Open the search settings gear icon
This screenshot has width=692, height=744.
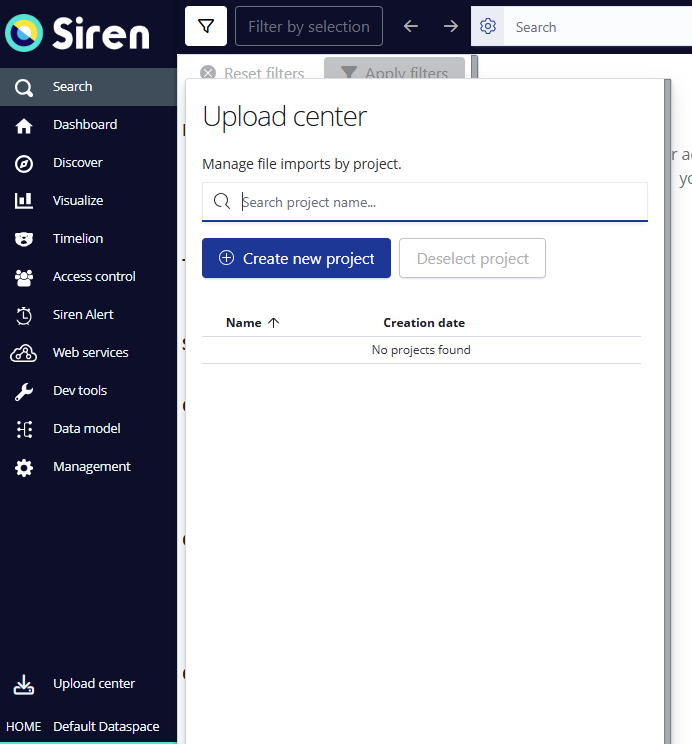[488, 27]
